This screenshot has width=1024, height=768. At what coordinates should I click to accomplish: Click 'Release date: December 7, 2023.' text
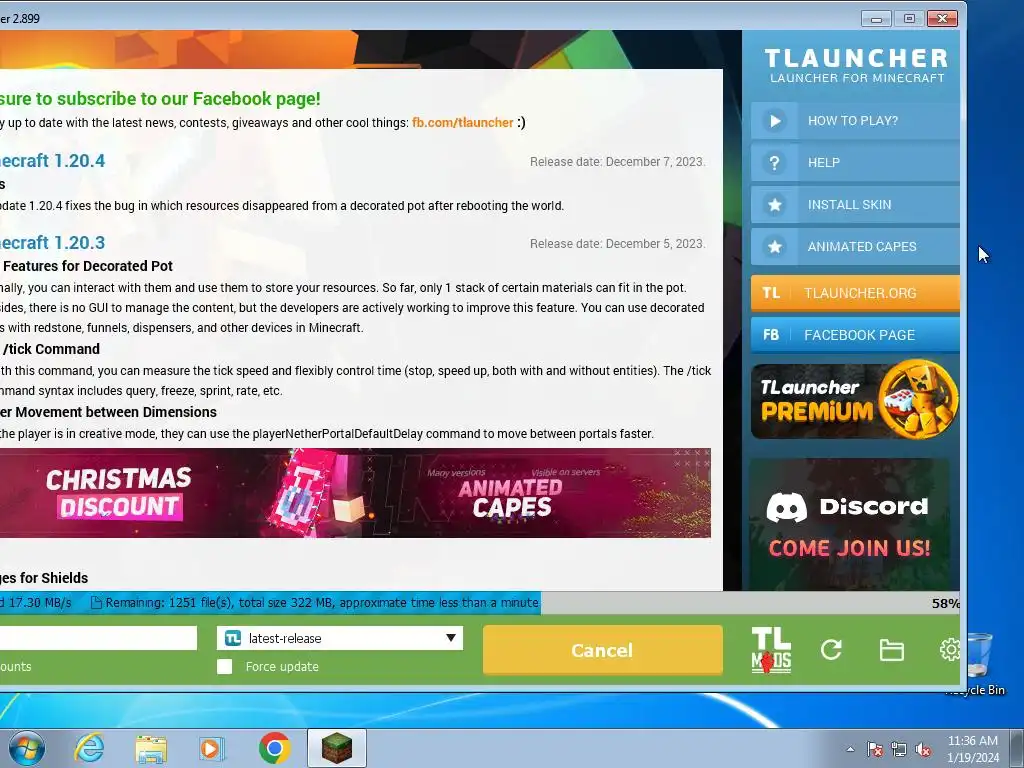(x=617, y=162)
